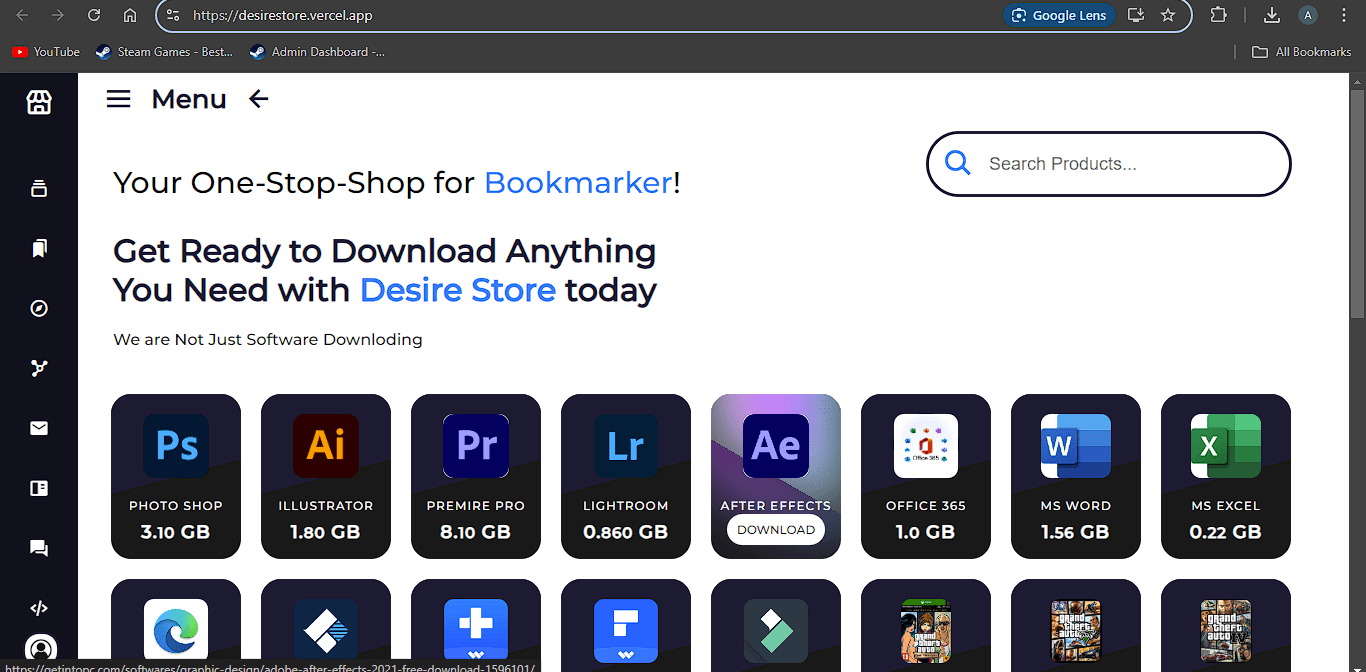Open the Chrome three-dot menu
The image size is (1366, 672).
[x=1344, y=15]
